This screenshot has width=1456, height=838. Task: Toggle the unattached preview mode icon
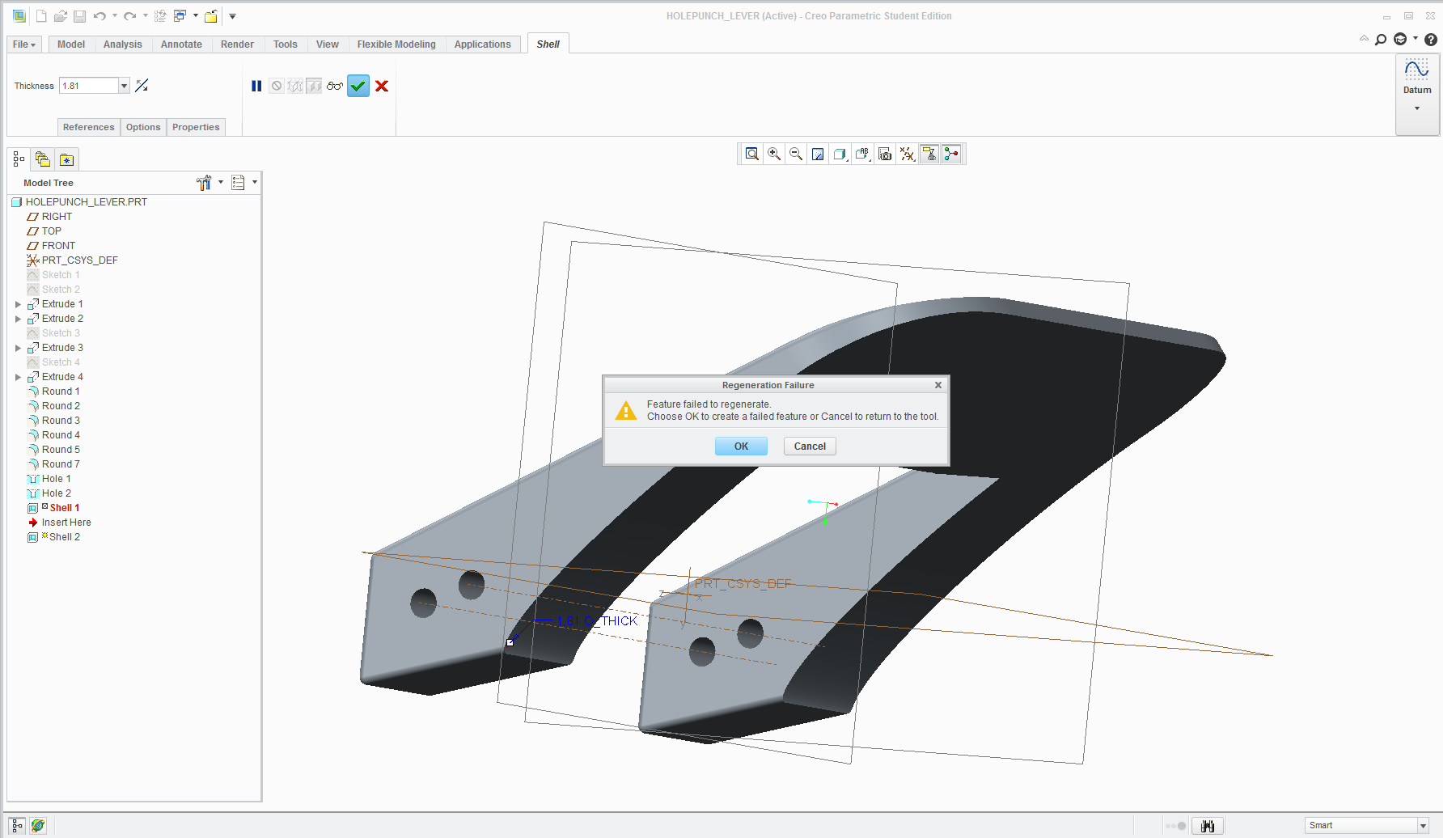(x=295, y=86)
